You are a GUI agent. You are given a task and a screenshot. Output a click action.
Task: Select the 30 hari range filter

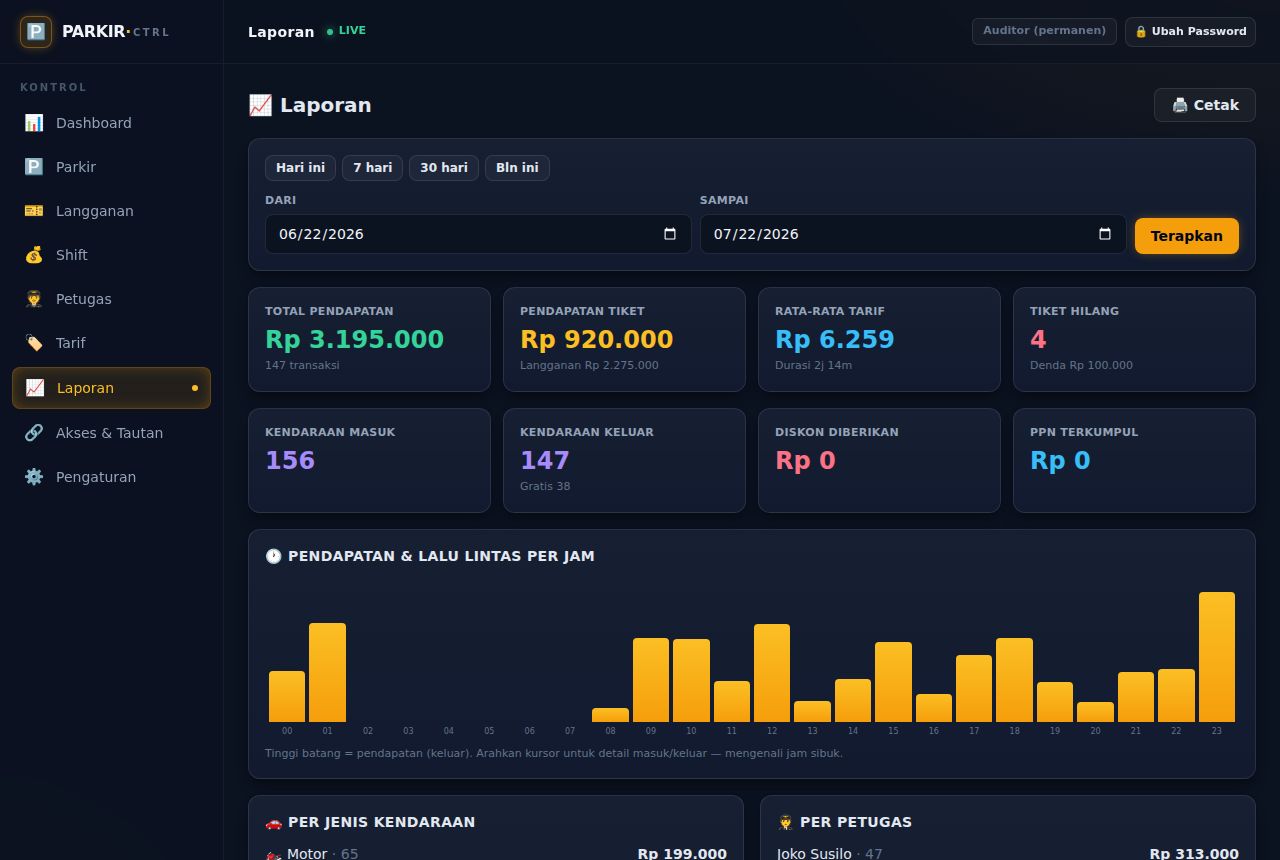coord(444,168)
